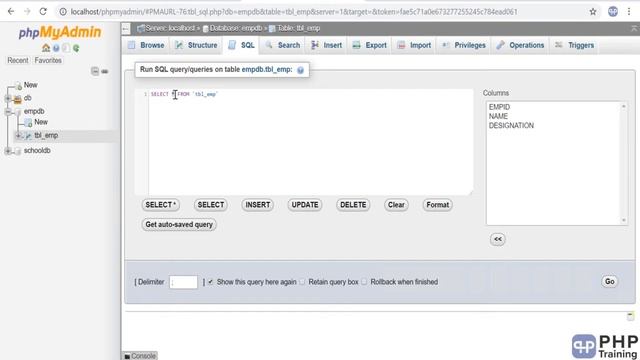Click the empdb database icon
Screen dimensions: 640x360
[x=18, y=111]
